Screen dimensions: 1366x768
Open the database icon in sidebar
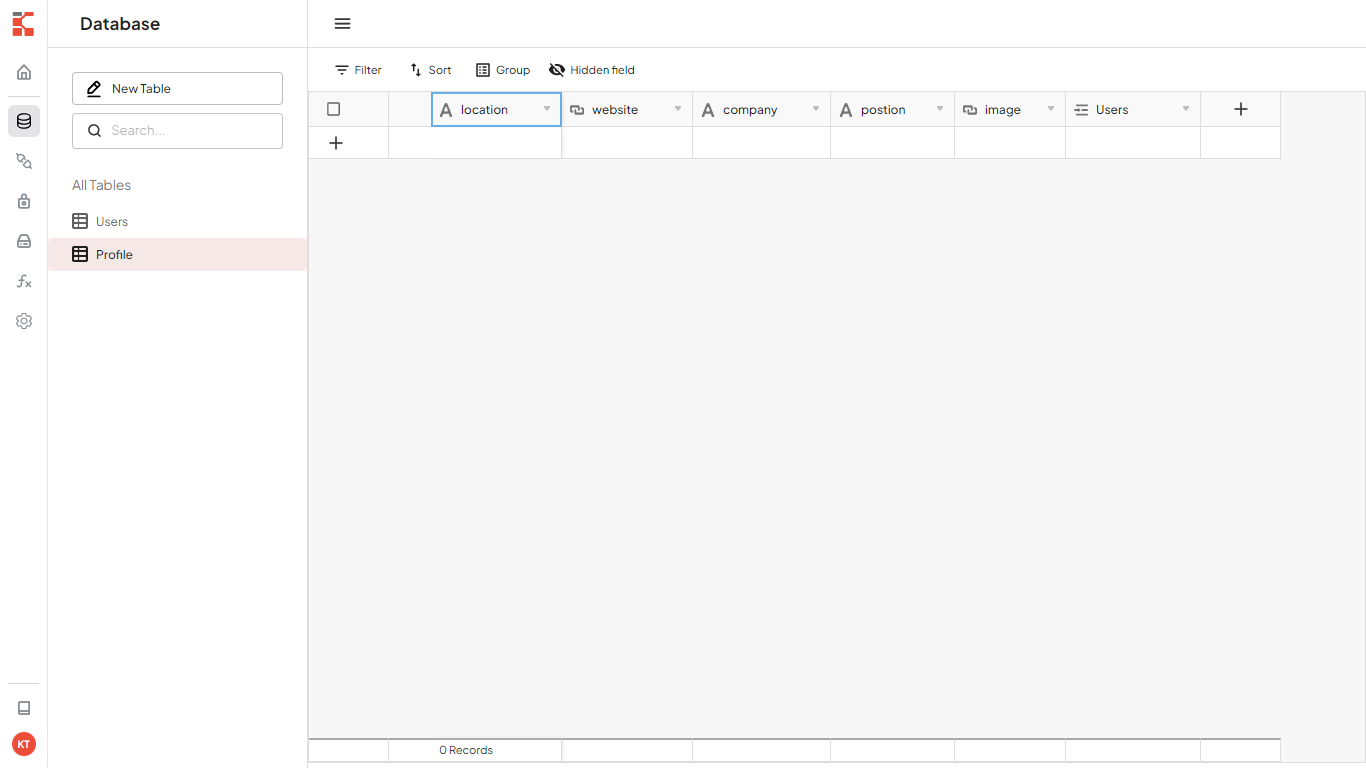(24, 121)
